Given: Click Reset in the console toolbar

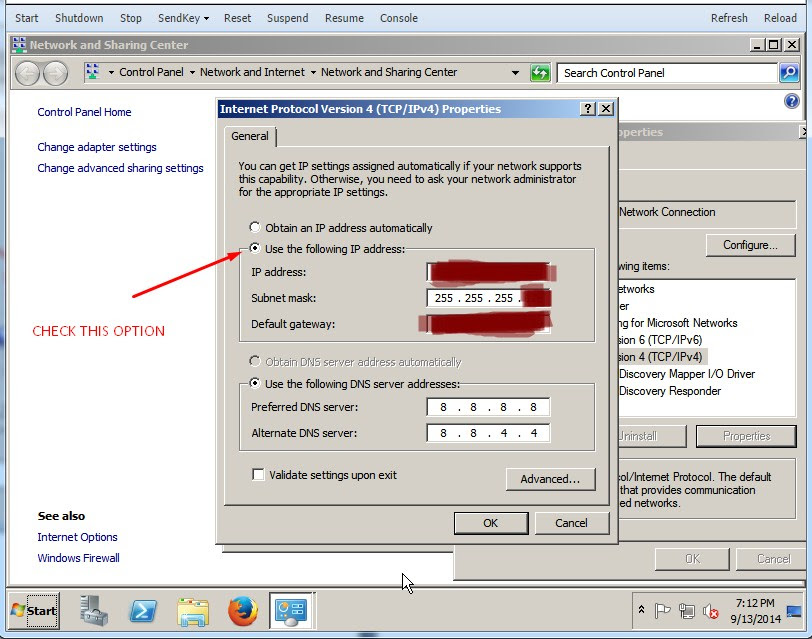Looking at the screenshot, I should tap(237, 18).
